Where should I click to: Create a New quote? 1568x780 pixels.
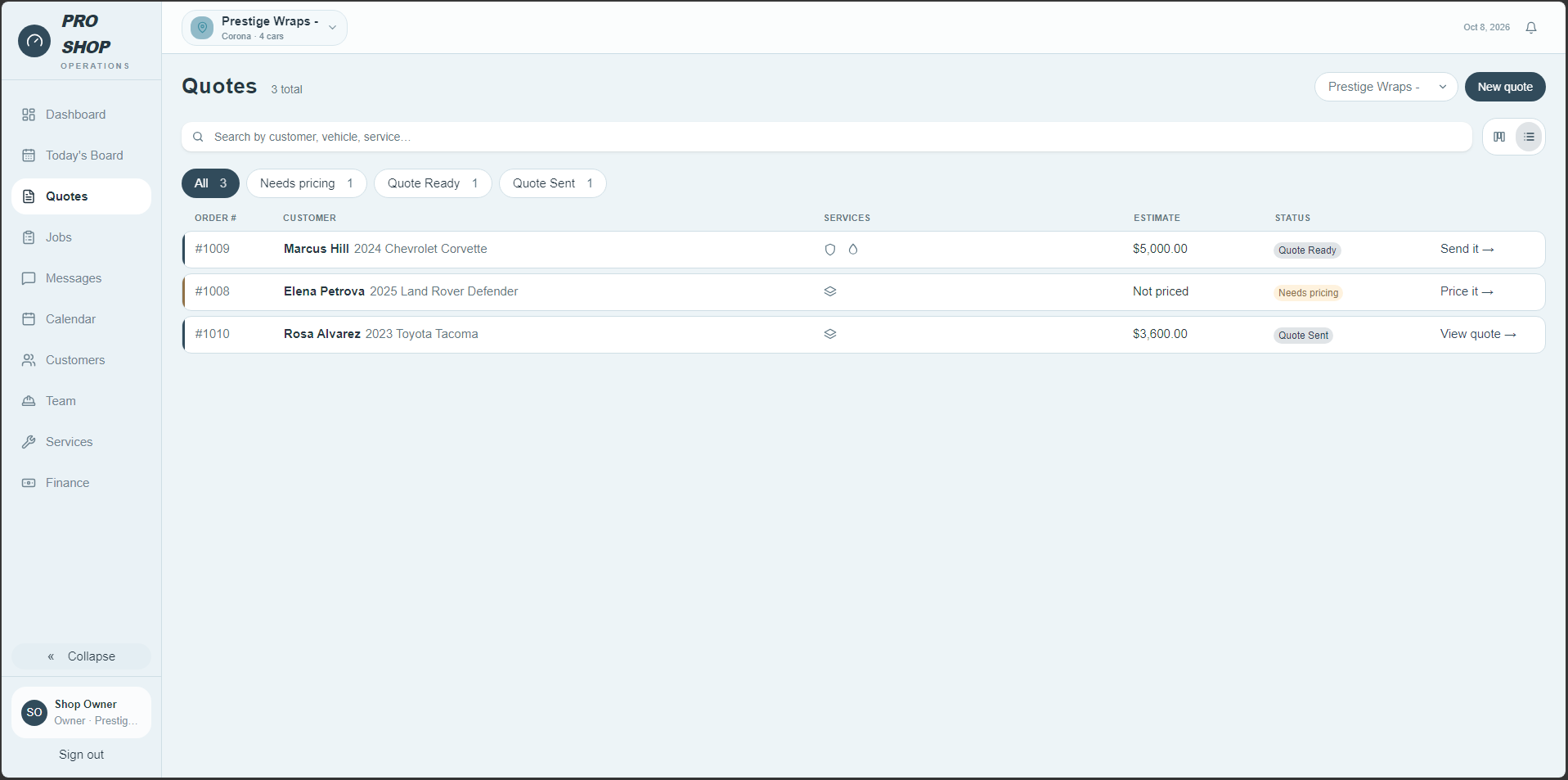pos(1505,87)
